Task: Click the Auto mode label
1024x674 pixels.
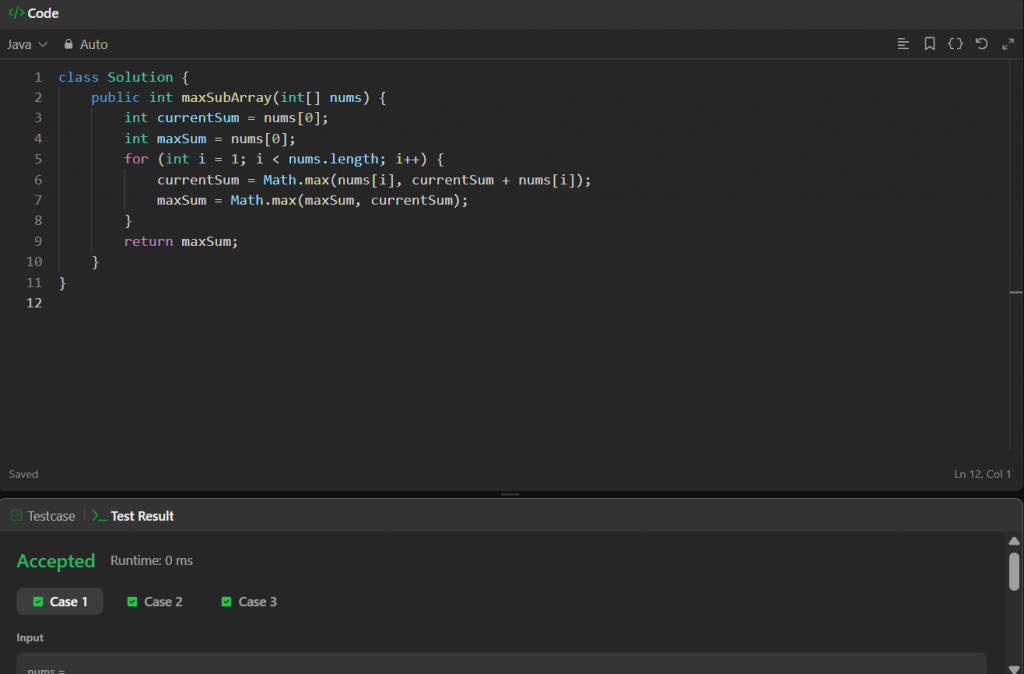Action: click(x=93, y=44)
